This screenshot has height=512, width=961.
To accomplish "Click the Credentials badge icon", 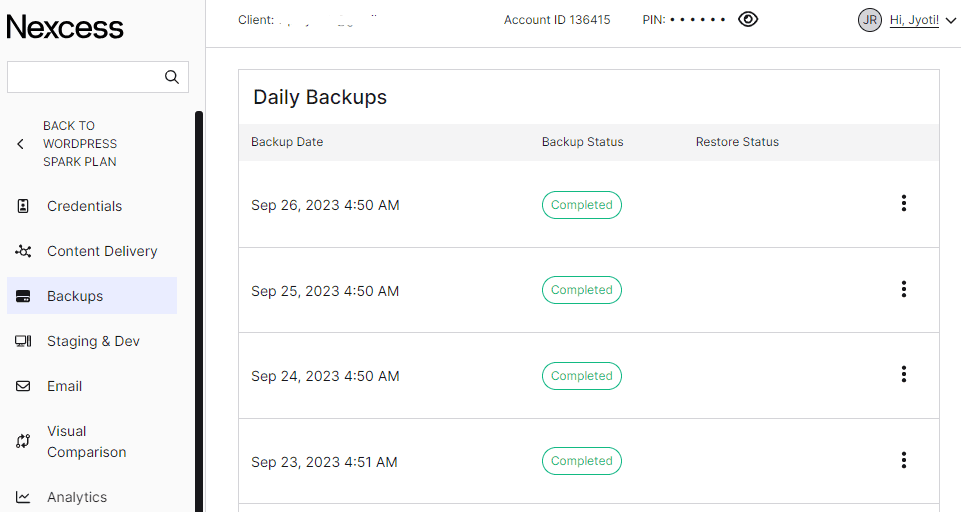I will pyautogui.click(x=23, y=206).
